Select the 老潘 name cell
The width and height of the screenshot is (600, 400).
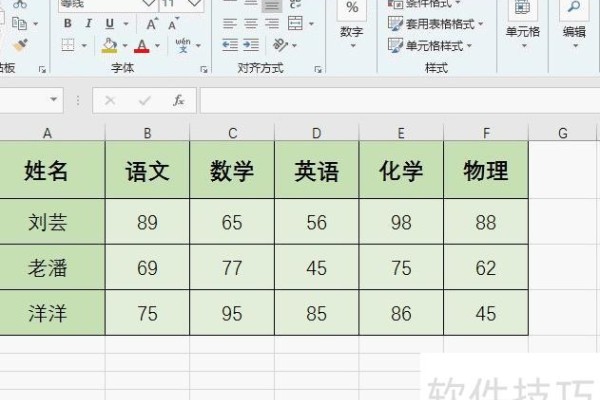pos(52,267)
